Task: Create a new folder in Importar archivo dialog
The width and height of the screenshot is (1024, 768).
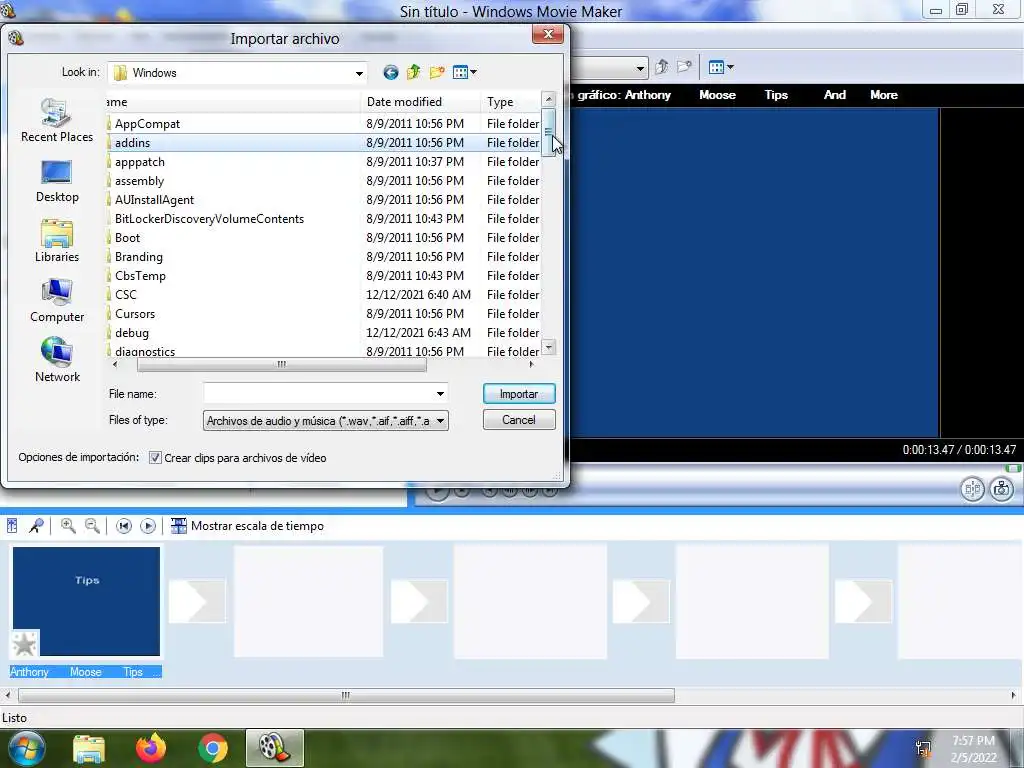Action: point(437,72)
